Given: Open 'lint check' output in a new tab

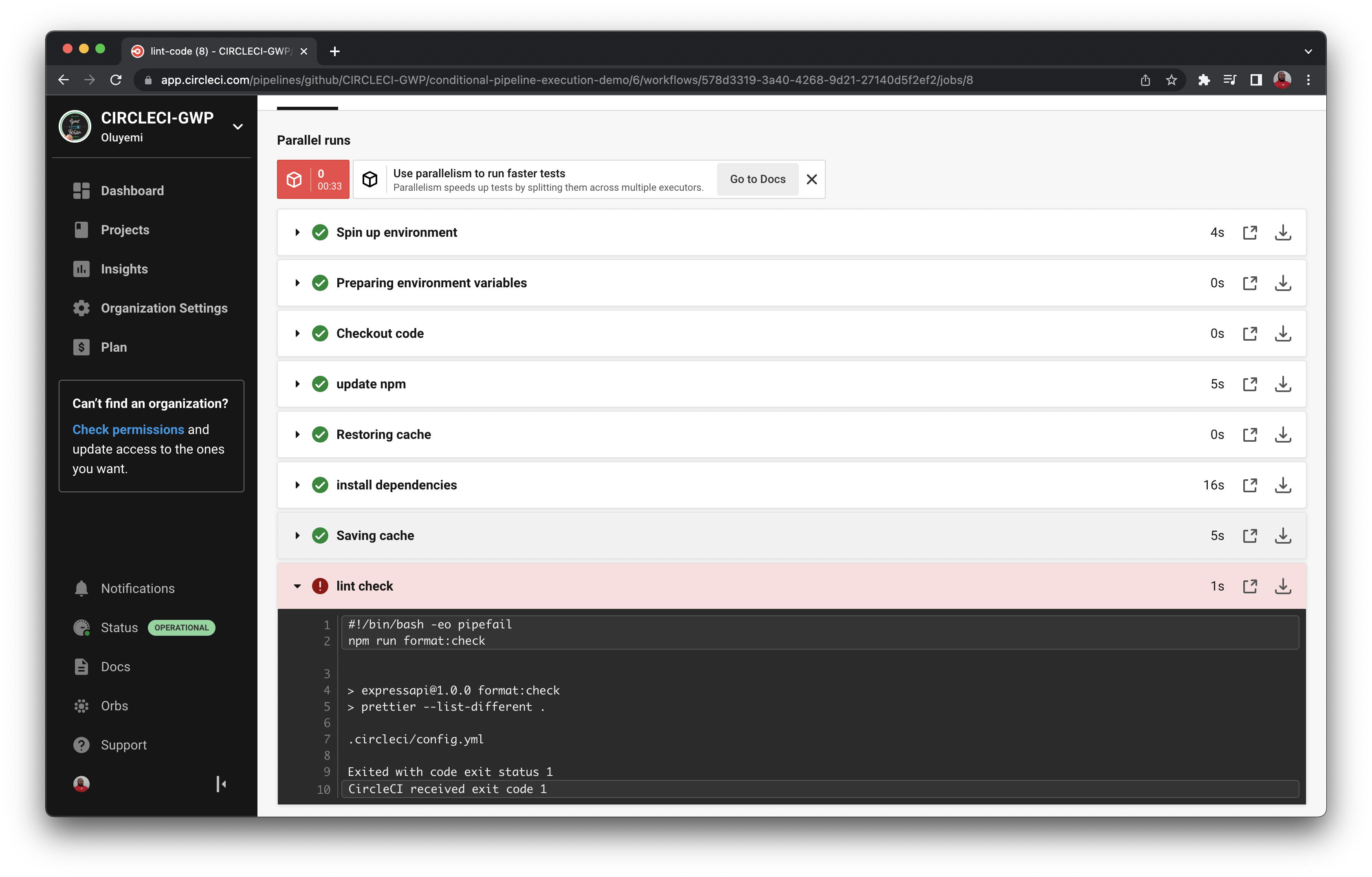Looking at the screenshot, I should [1250, 586].
